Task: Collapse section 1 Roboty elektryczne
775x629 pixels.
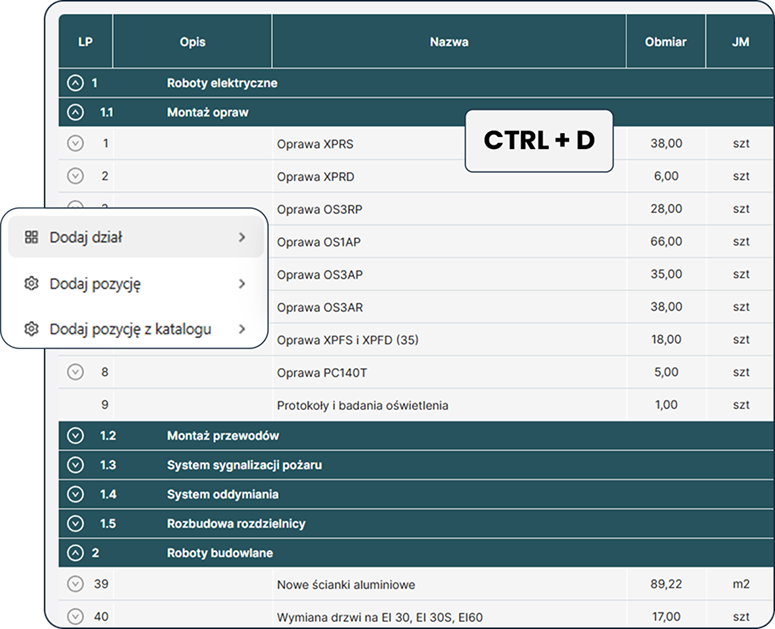Action: coord(75,83)
